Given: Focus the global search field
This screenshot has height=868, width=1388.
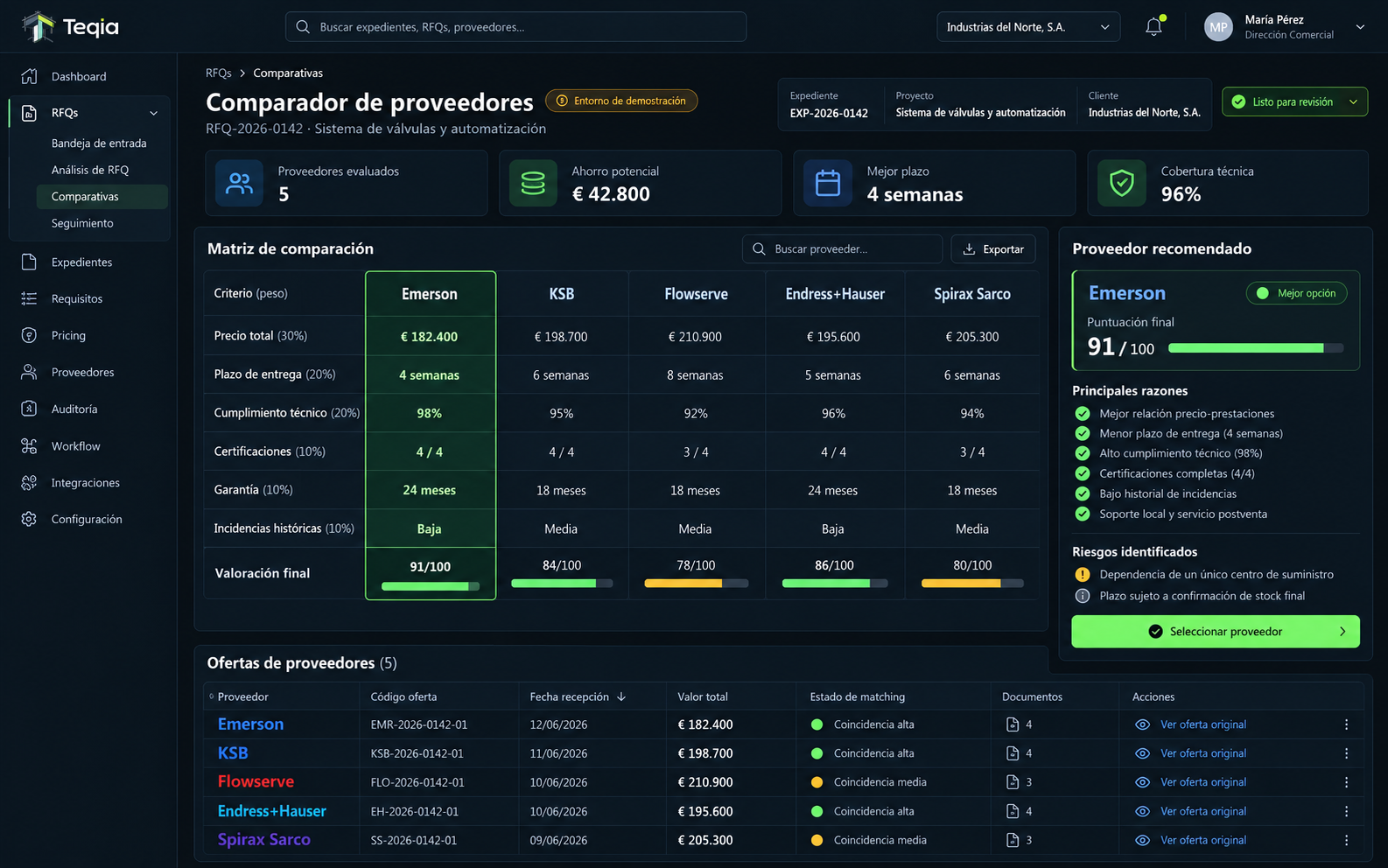Looking at the screenshot, I should 515,27.
